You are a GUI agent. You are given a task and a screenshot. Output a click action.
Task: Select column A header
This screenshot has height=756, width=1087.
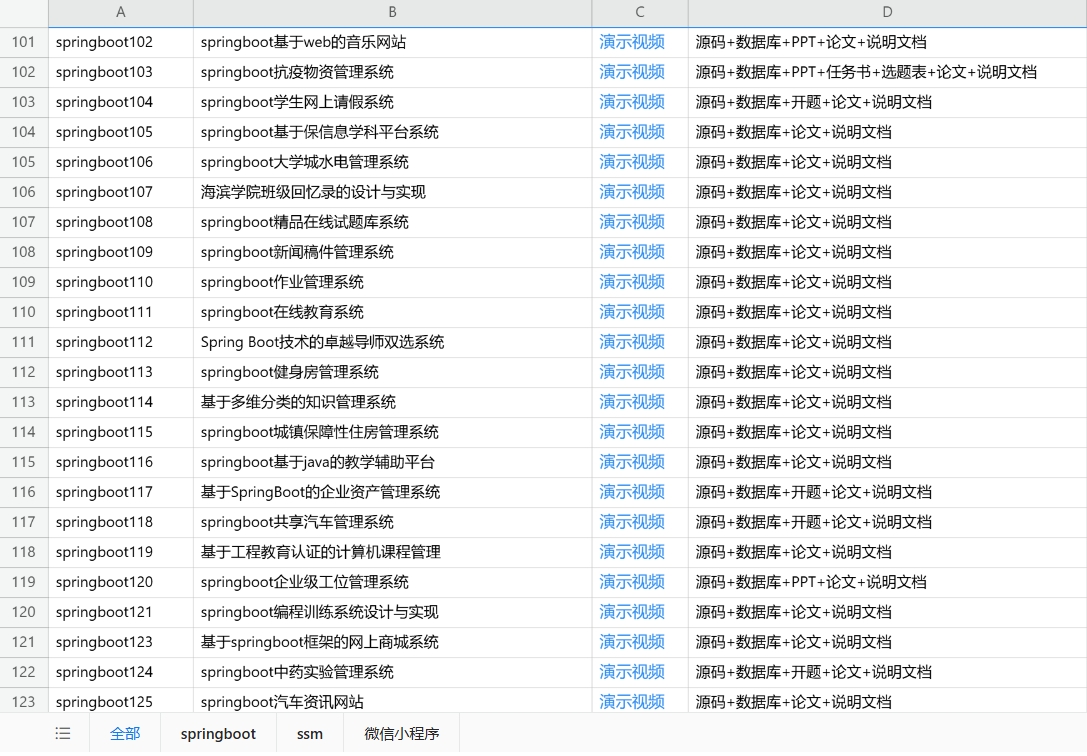pos(121,12)
